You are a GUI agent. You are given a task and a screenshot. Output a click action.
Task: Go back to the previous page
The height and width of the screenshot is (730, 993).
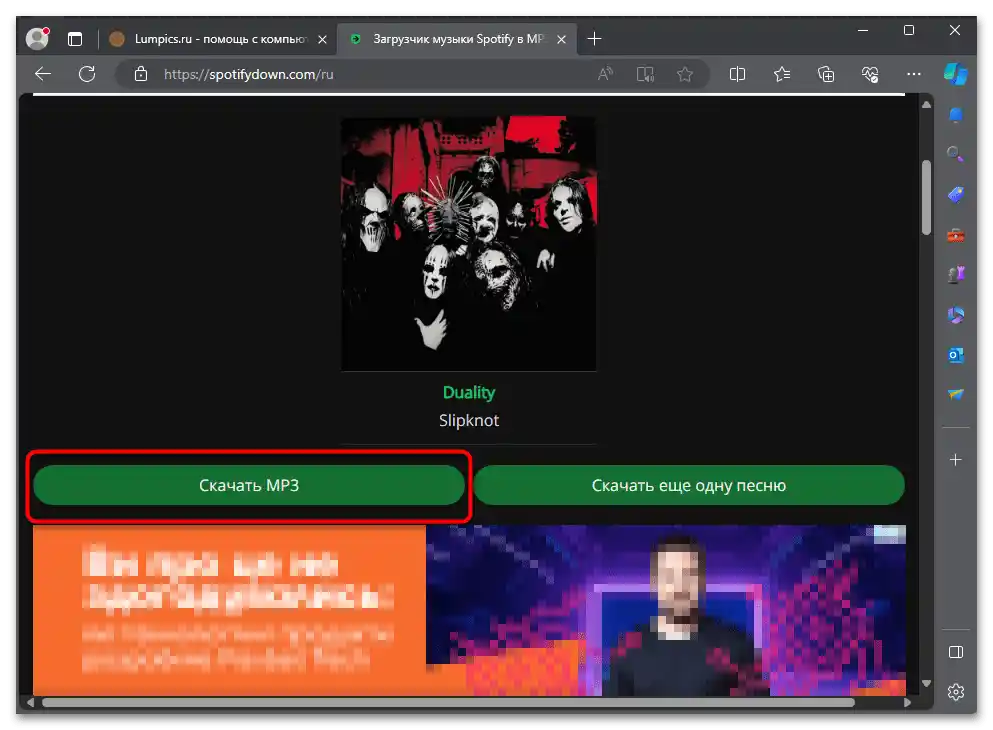43,74
